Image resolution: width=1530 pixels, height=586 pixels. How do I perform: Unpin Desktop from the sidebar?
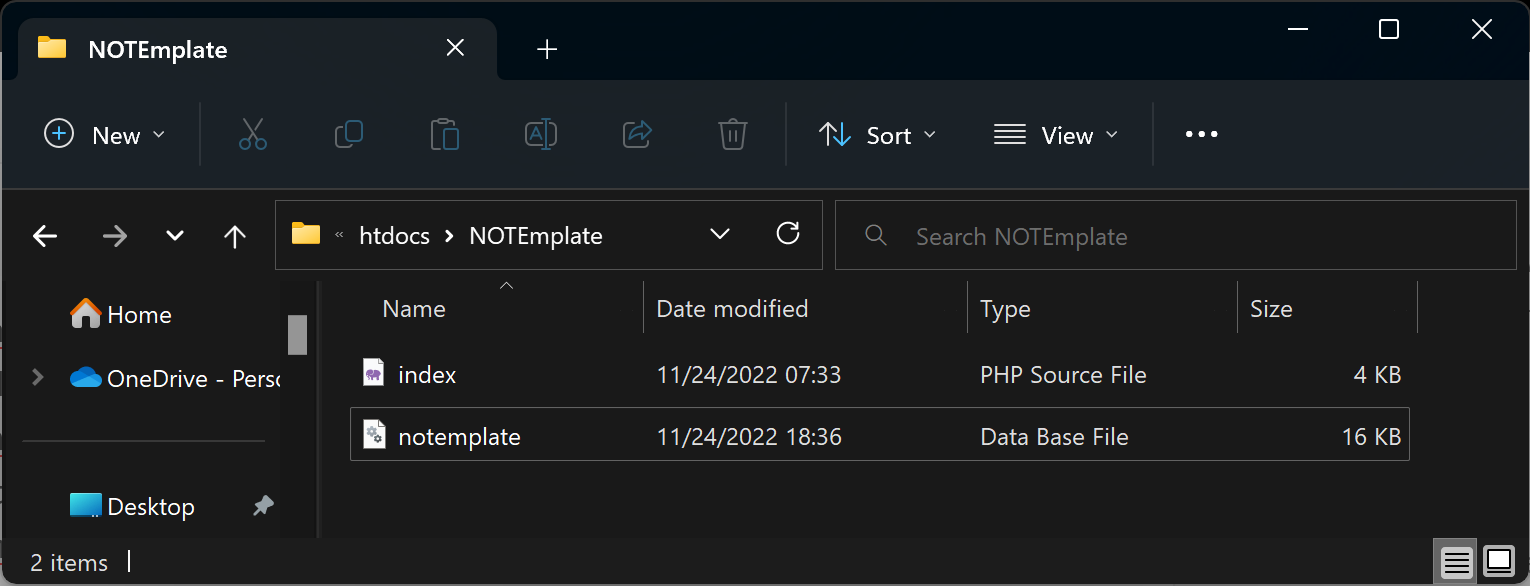pos(263,506)
